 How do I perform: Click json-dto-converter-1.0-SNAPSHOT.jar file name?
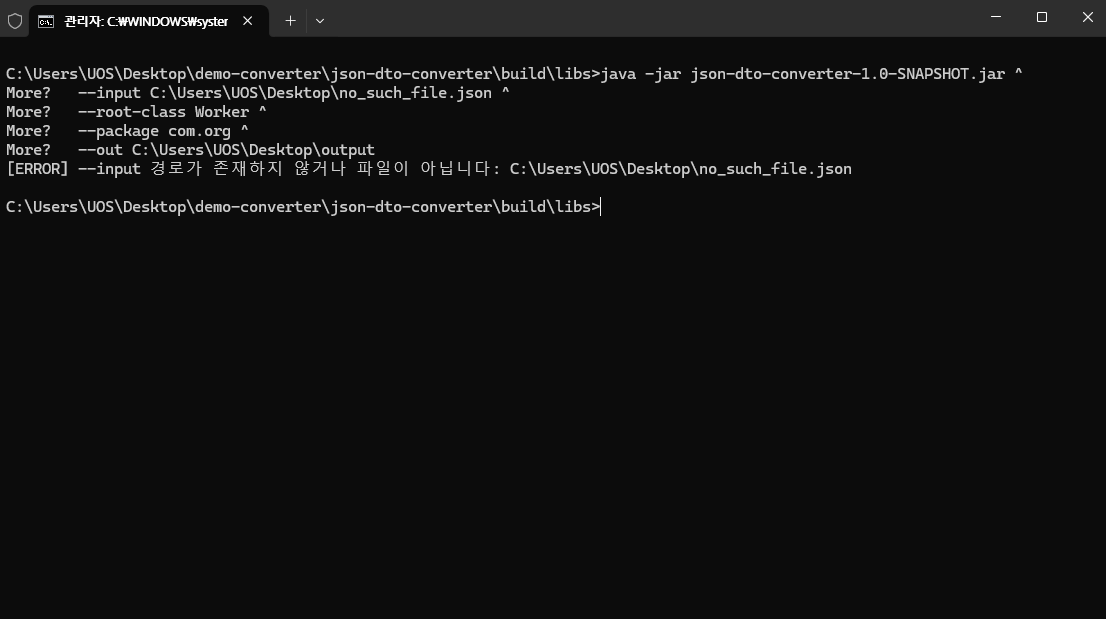point(847,74)
